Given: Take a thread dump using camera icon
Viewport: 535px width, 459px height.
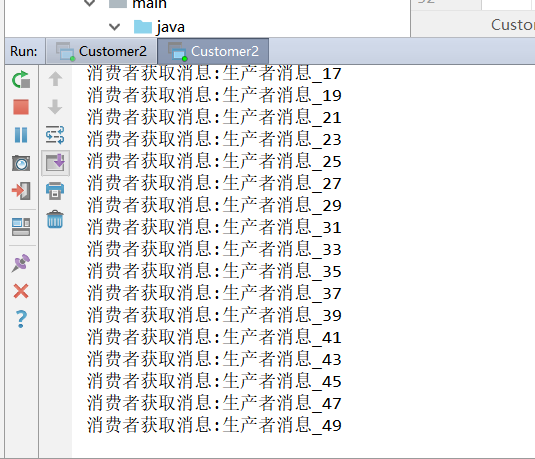Looking at the screenshot, I should [21, 163].
